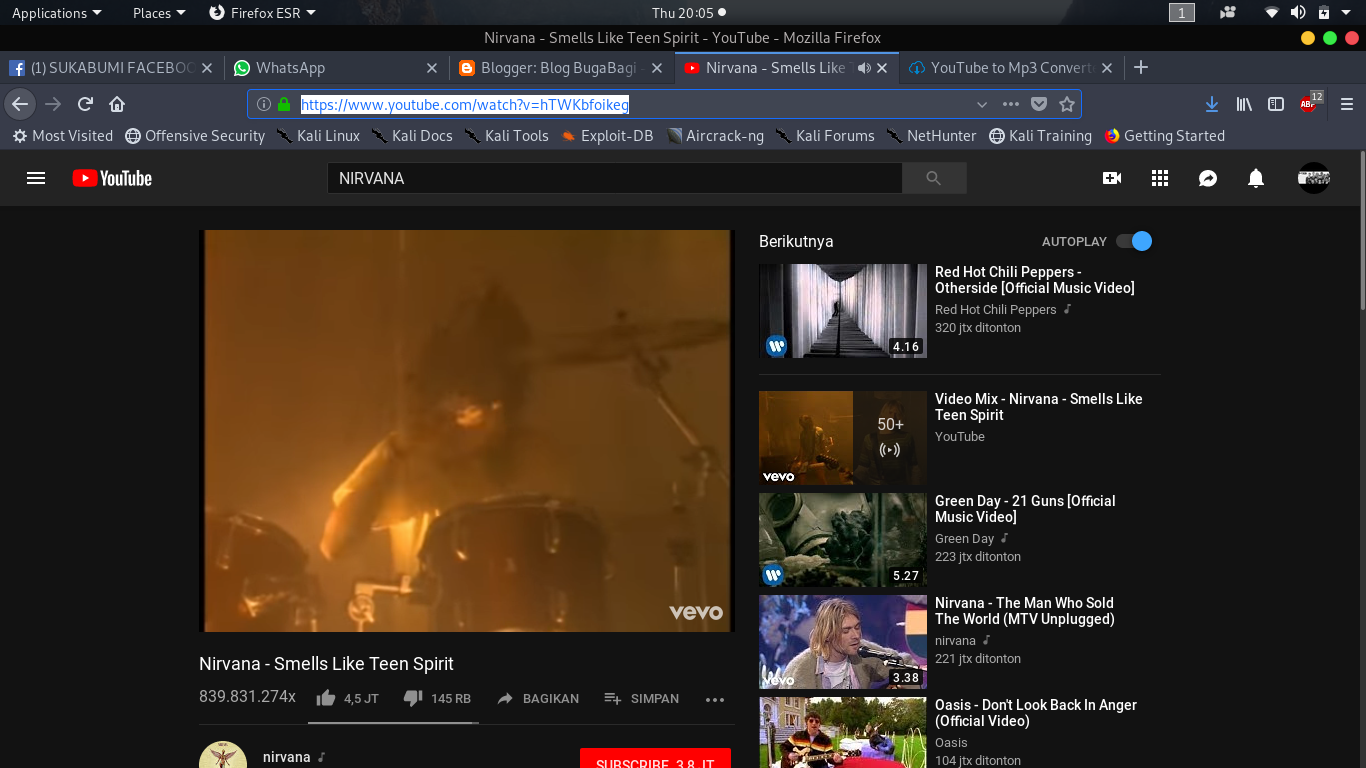Open a new Firefox tab
This screenshot has width=1366, height=768.
point(1141,68)
